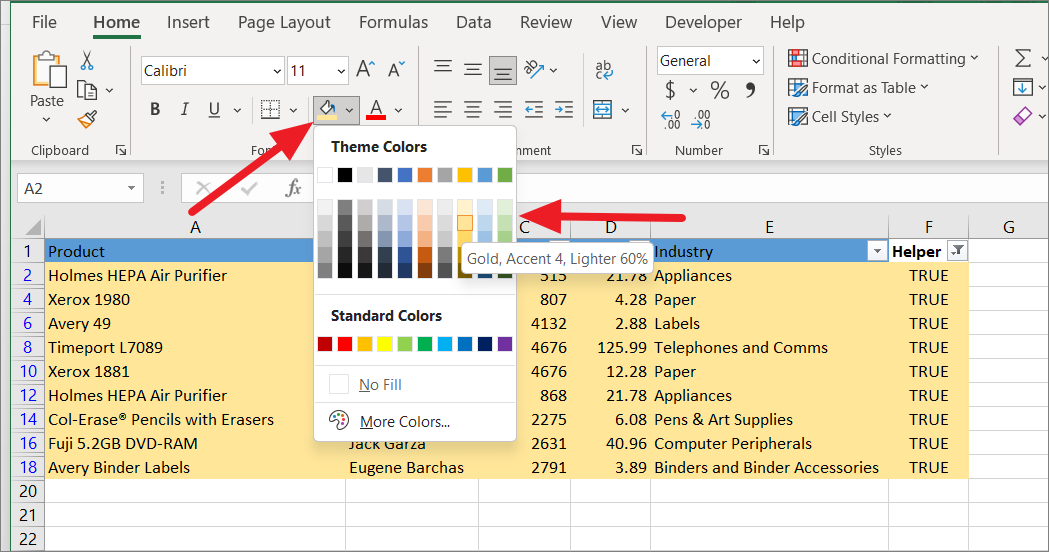Image resolution: width=1049 pixels, height=552 pixels.
Task: Decrease font size with smaller A
Action: (396, 69)
